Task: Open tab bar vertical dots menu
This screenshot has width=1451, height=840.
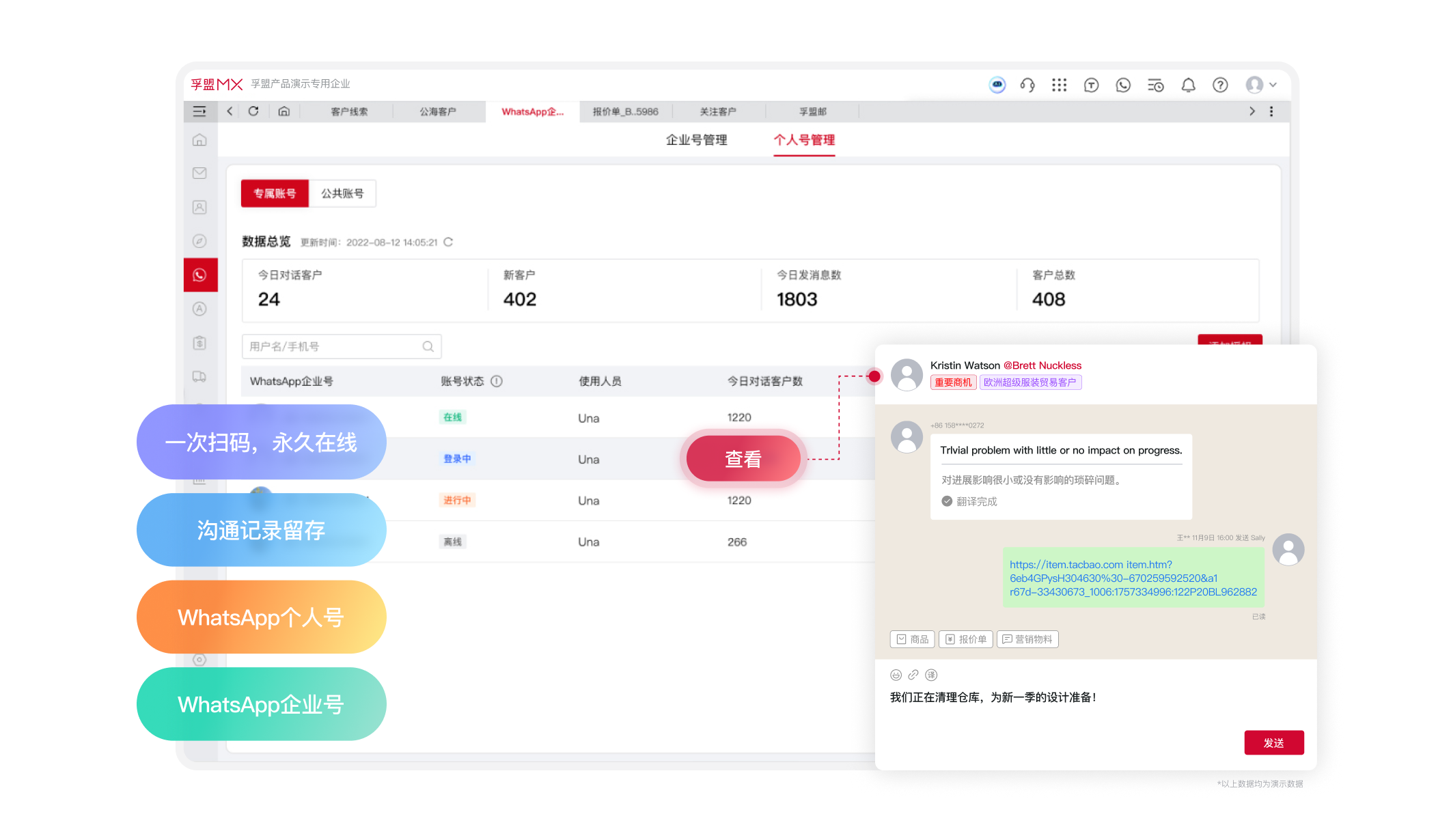Action: 1271,111
